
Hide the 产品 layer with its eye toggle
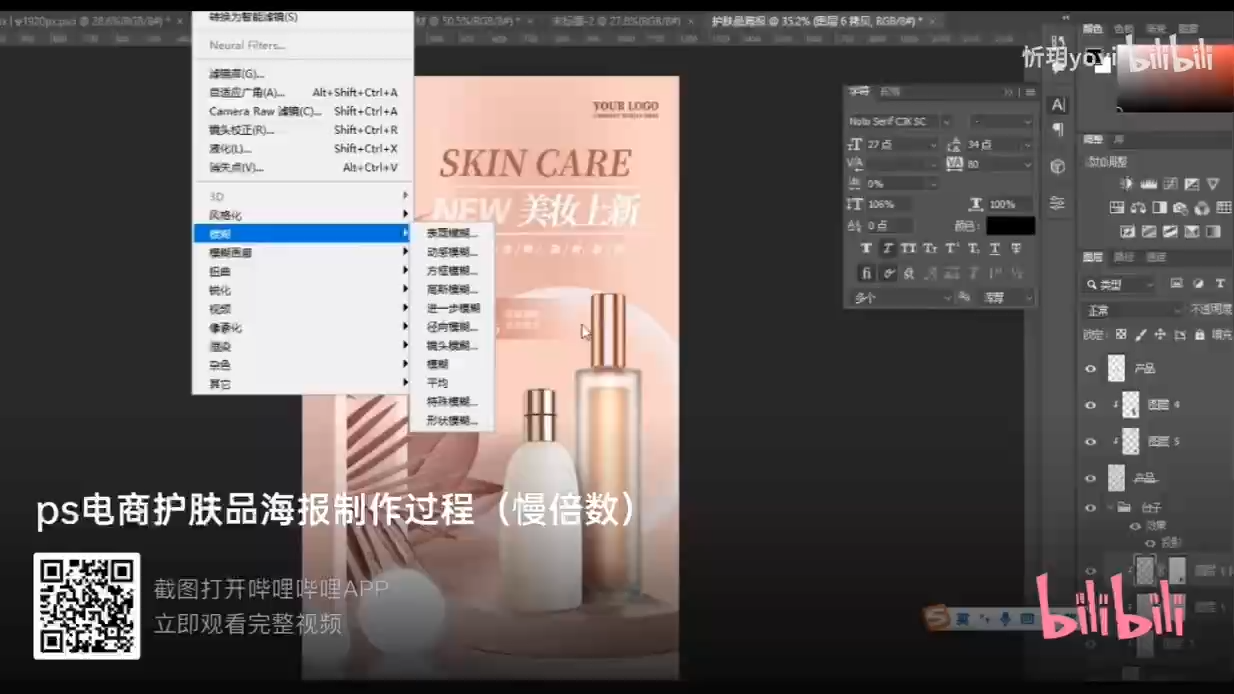point(1089,368)
